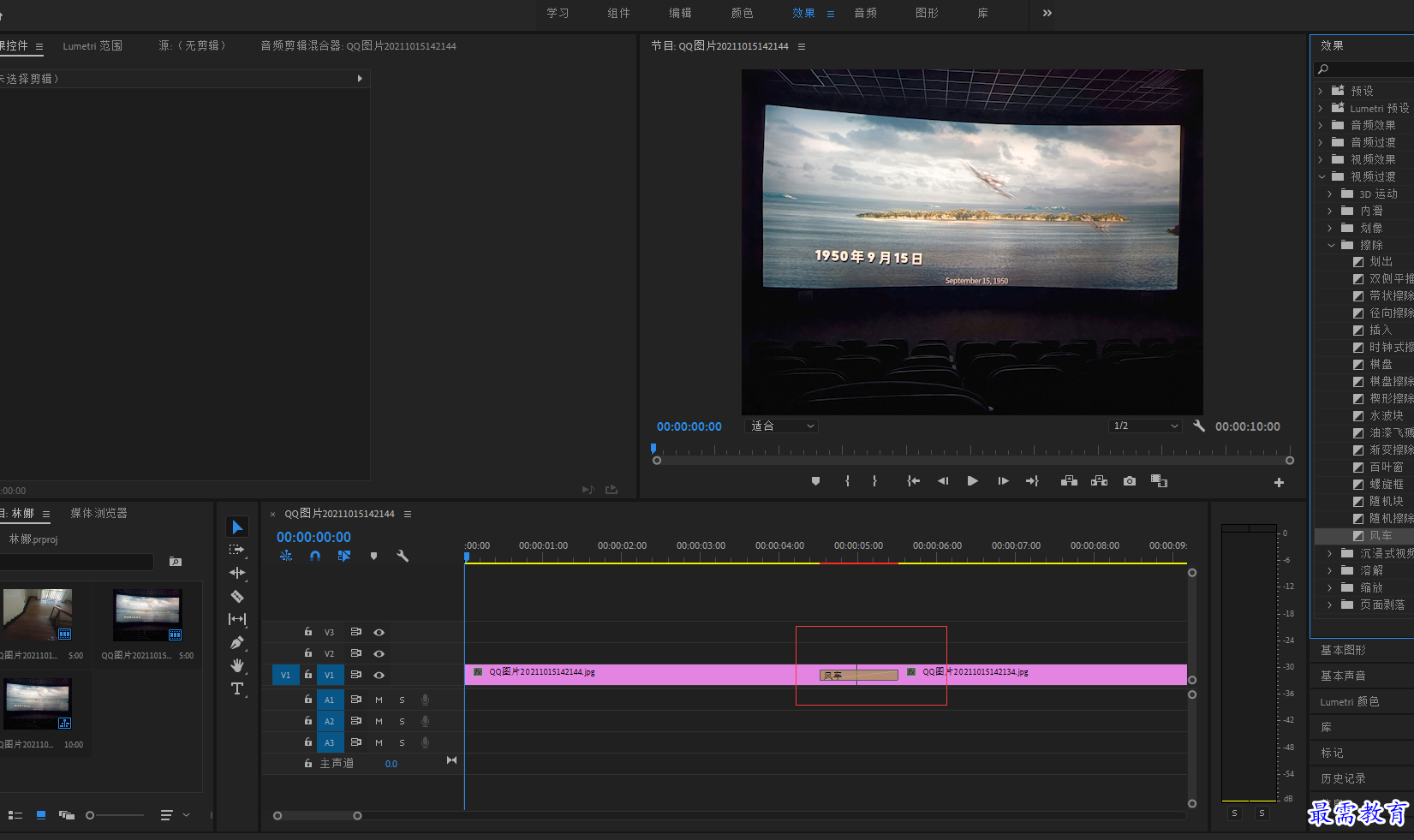
Task: Solo audio track A2
Action: [402, 721]
